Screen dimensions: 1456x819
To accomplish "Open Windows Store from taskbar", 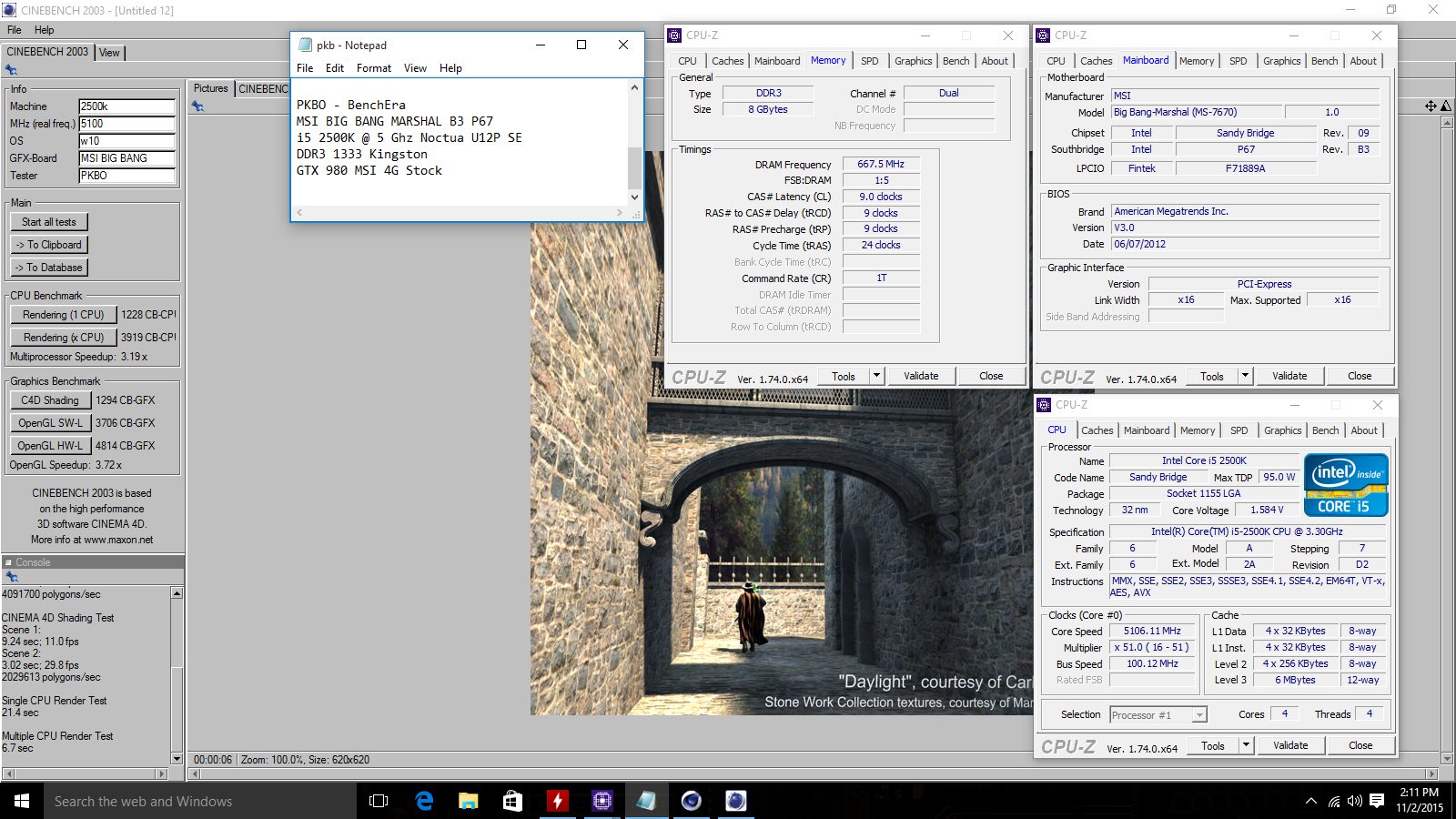I will 512,801.
